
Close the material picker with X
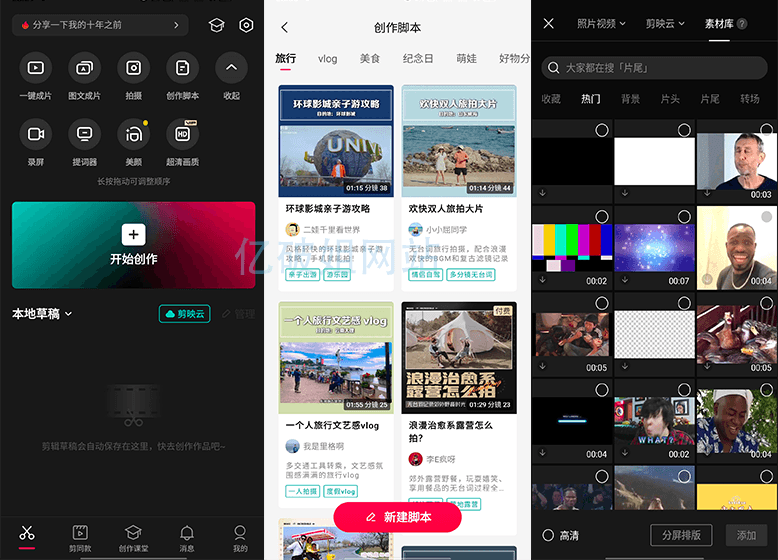(548, 23)
